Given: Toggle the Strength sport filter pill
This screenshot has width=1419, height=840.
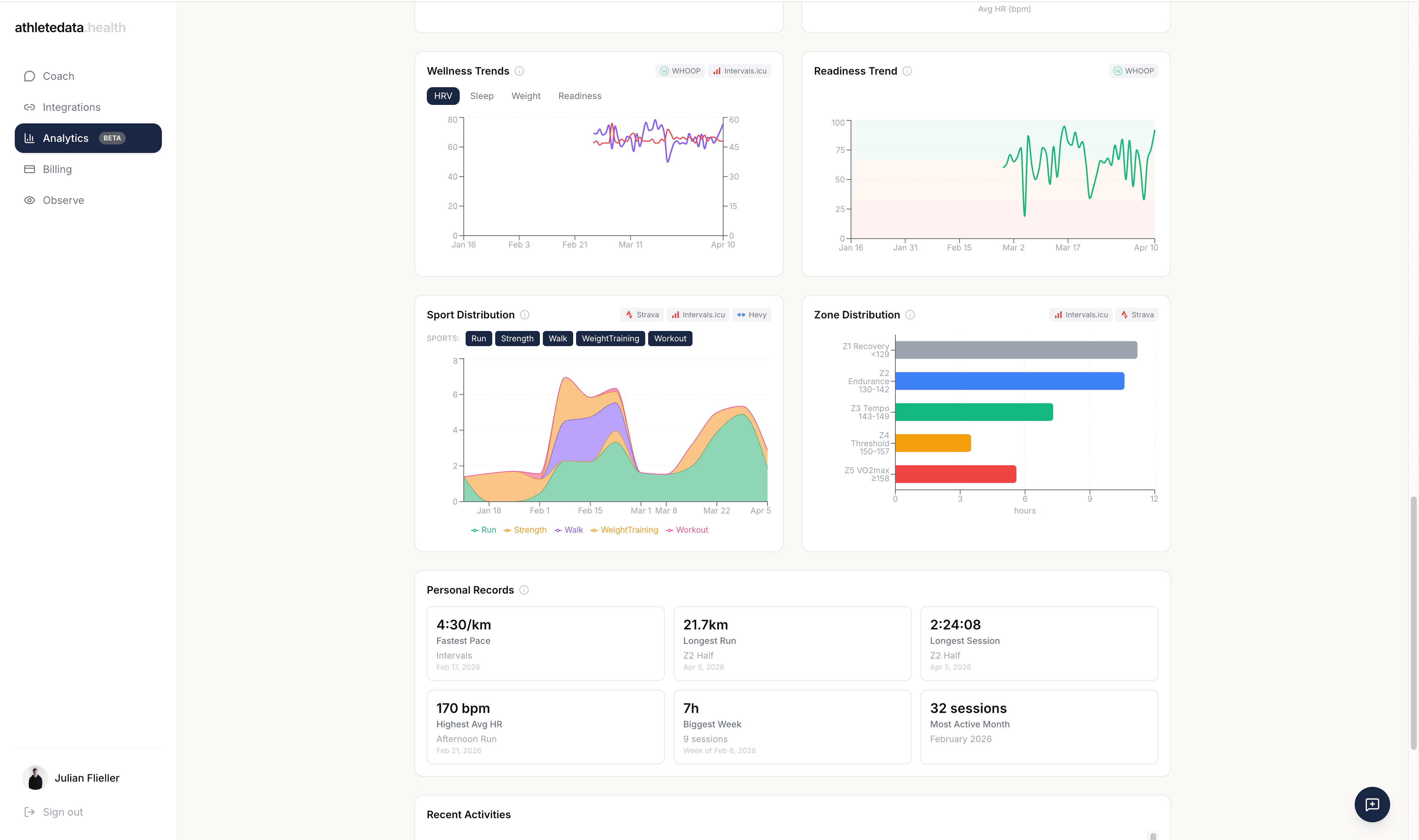Looking at the screenshot, I should [517, 338].
